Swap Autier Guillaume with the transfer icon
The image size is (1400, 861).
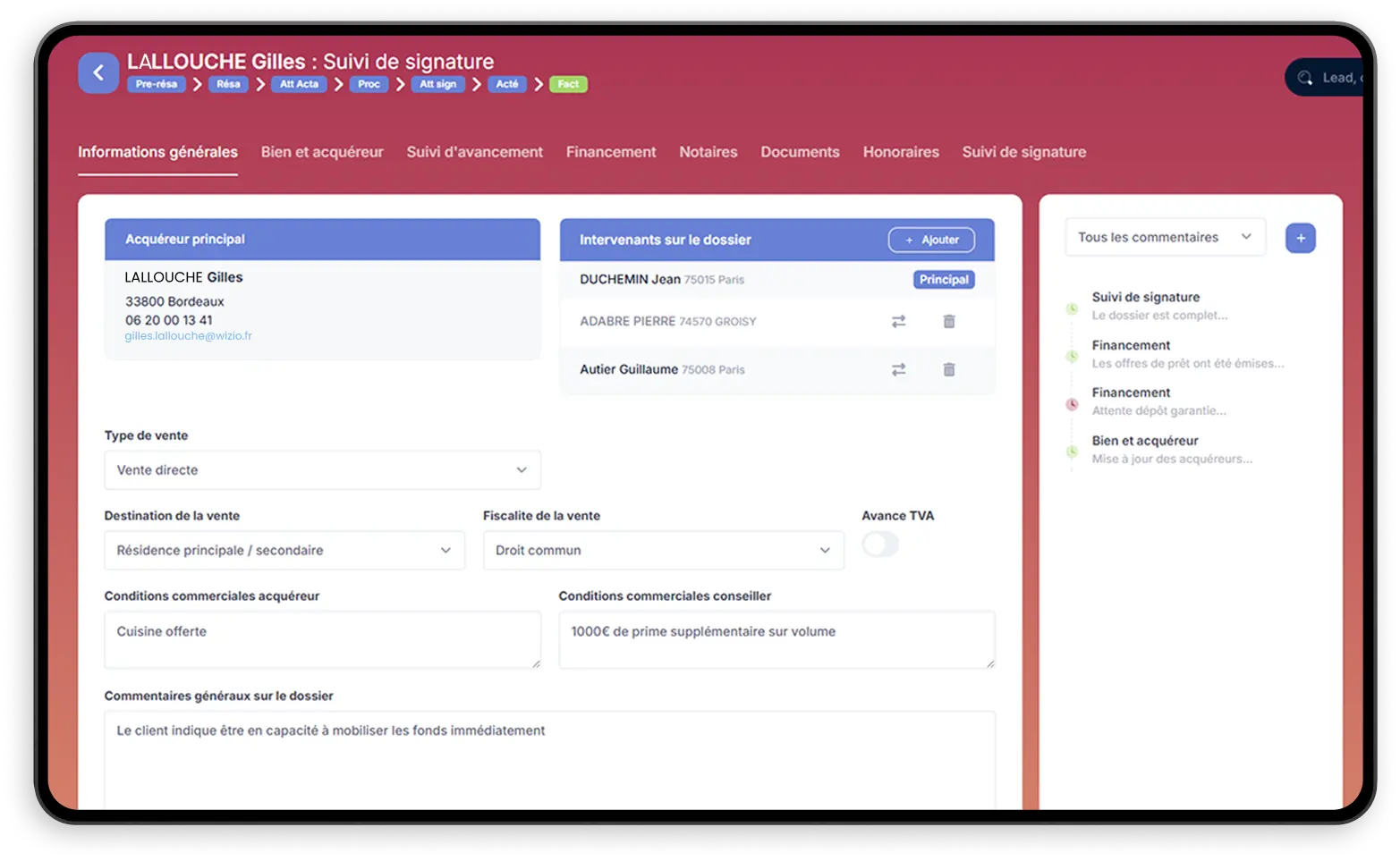[898, 369]
